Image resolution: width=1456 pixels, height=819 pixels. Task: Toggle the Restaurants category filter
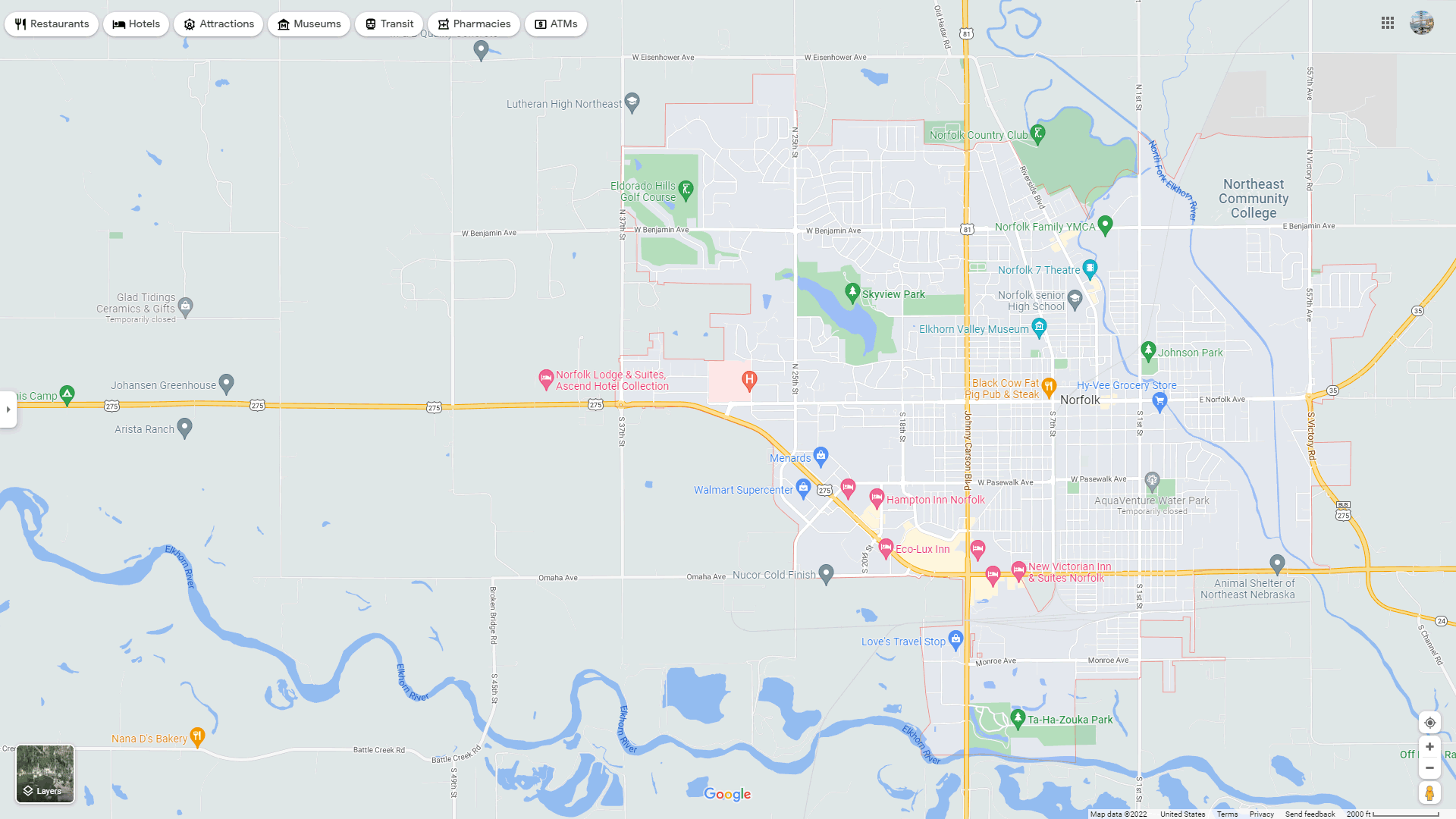(53, 23)
